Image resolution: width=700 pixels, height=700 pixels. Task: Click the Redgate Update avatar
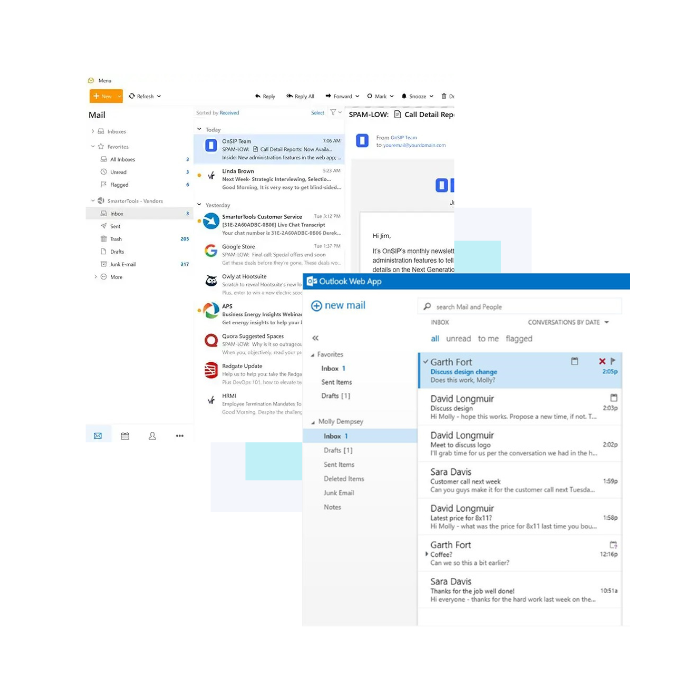coord(211,370)
